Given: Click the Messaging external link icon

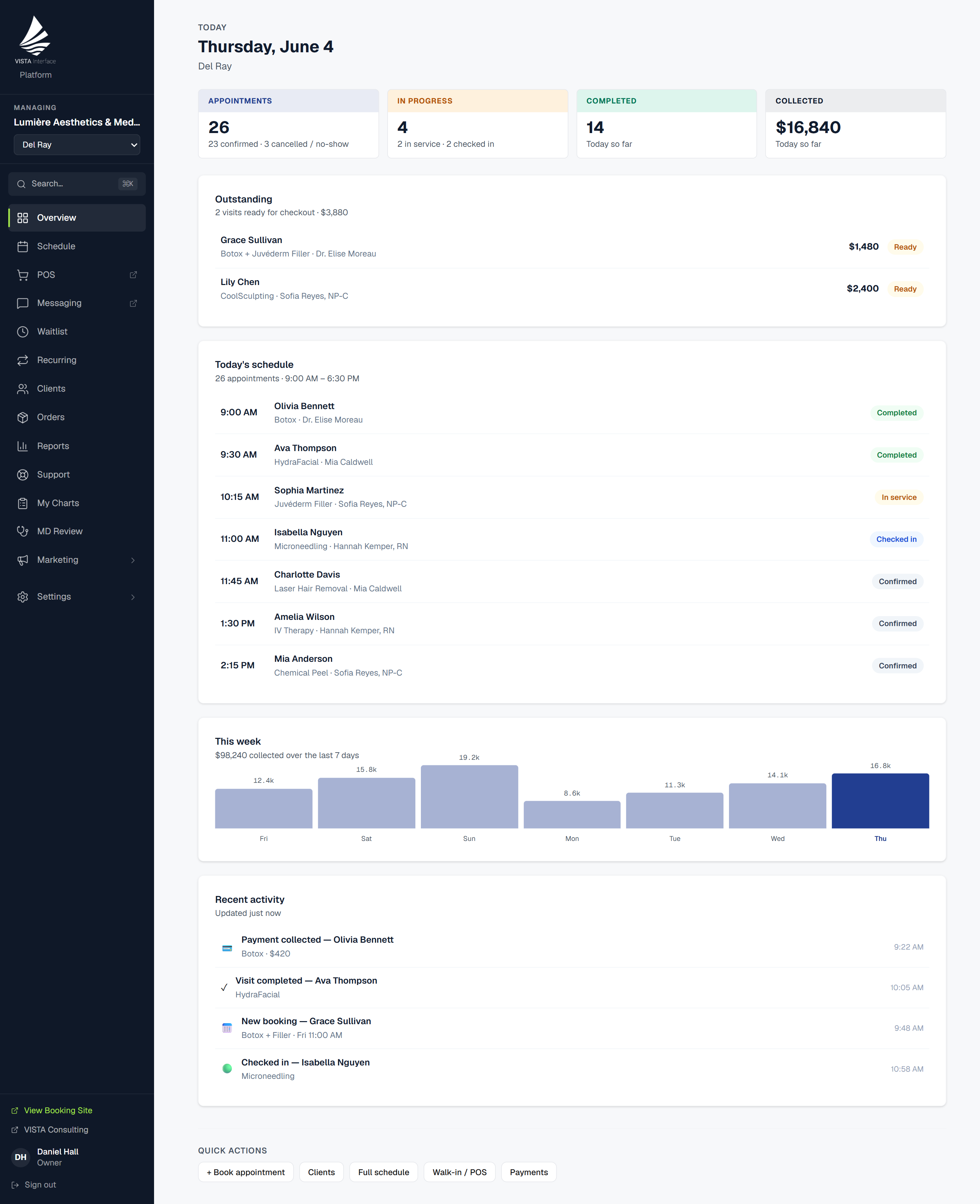Looking at the screenshot, I should pyautogui.click(x=133, y=304).
